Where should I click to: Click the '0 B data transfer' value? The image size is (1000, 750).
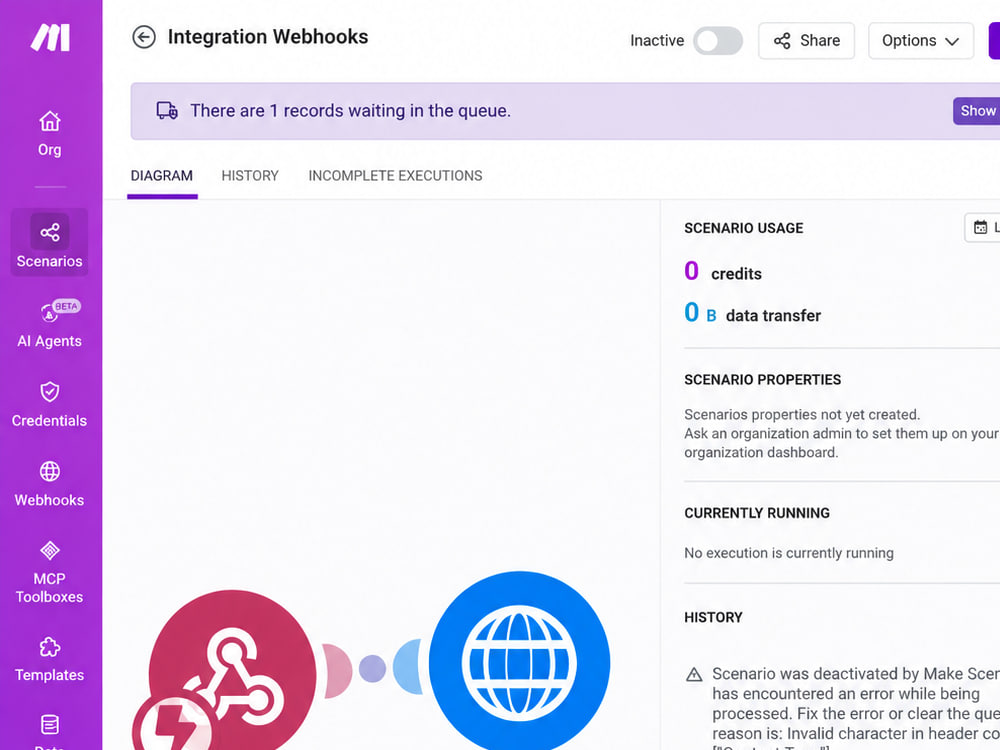coord(753,314)
